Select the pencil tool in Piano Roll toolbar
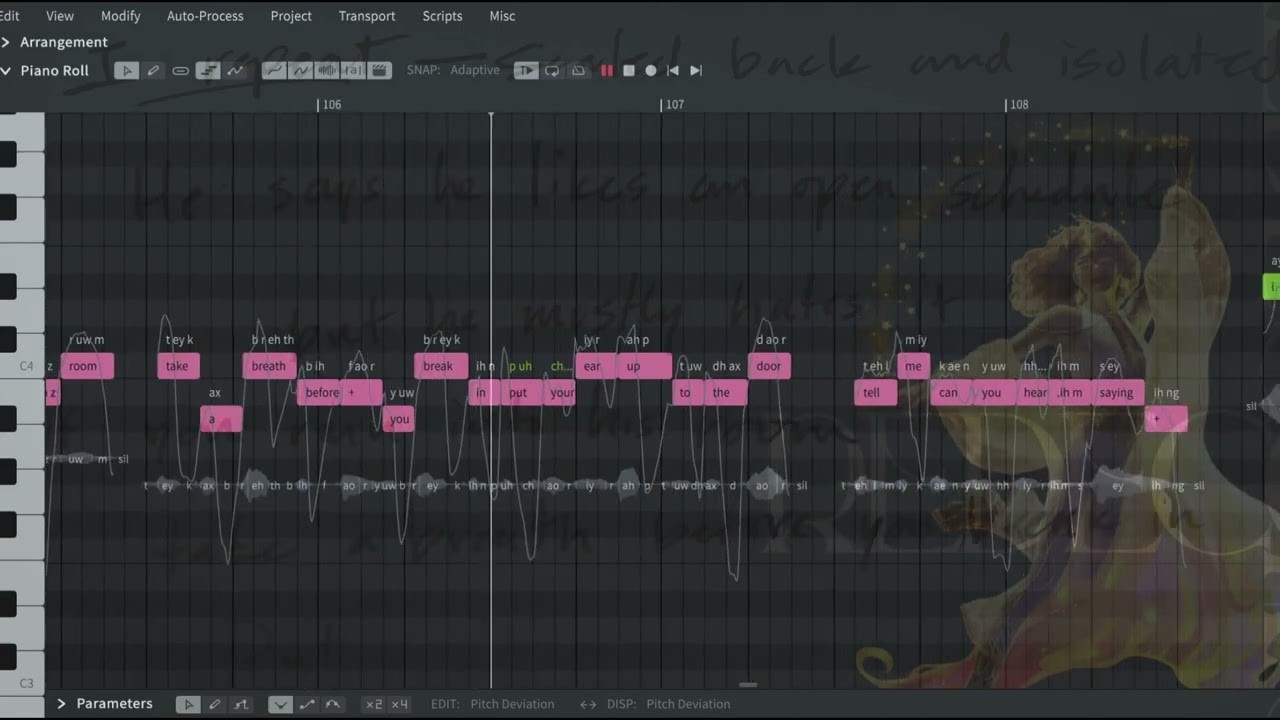1280x720 pixels. (153, 70)
